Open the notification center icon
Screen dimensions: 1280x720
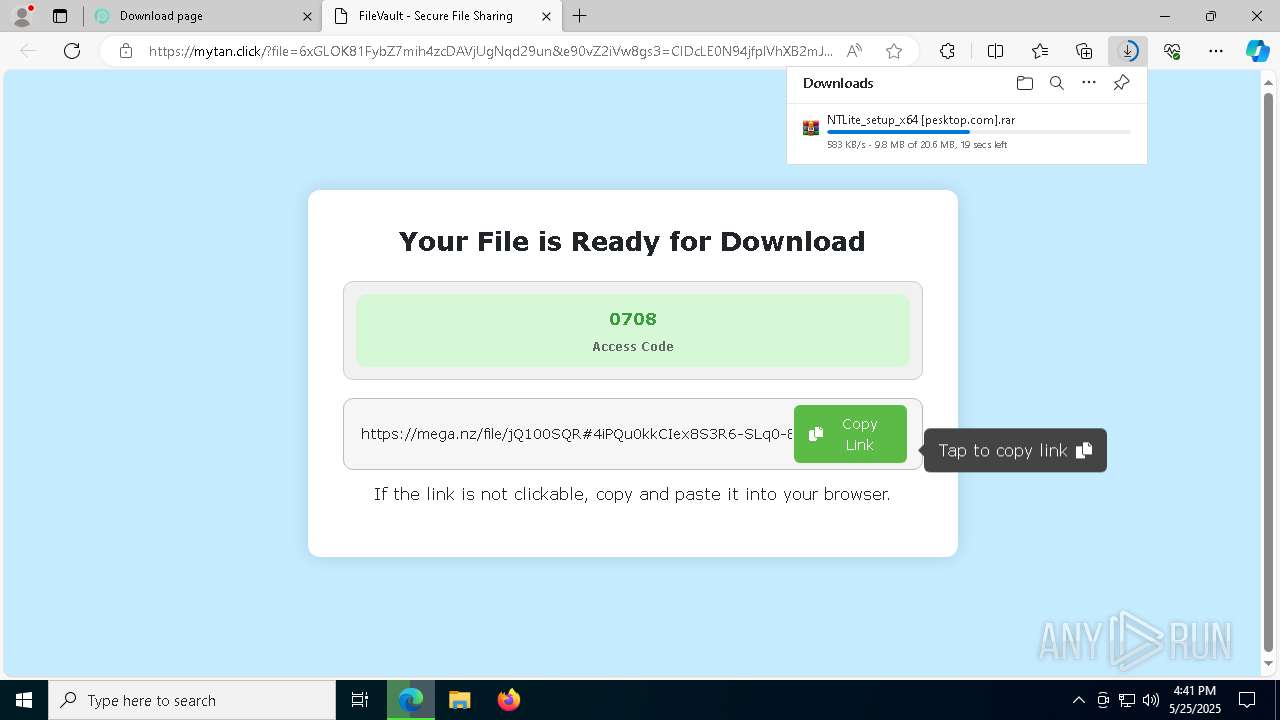pyautogui.click(x=1247, y=700)
